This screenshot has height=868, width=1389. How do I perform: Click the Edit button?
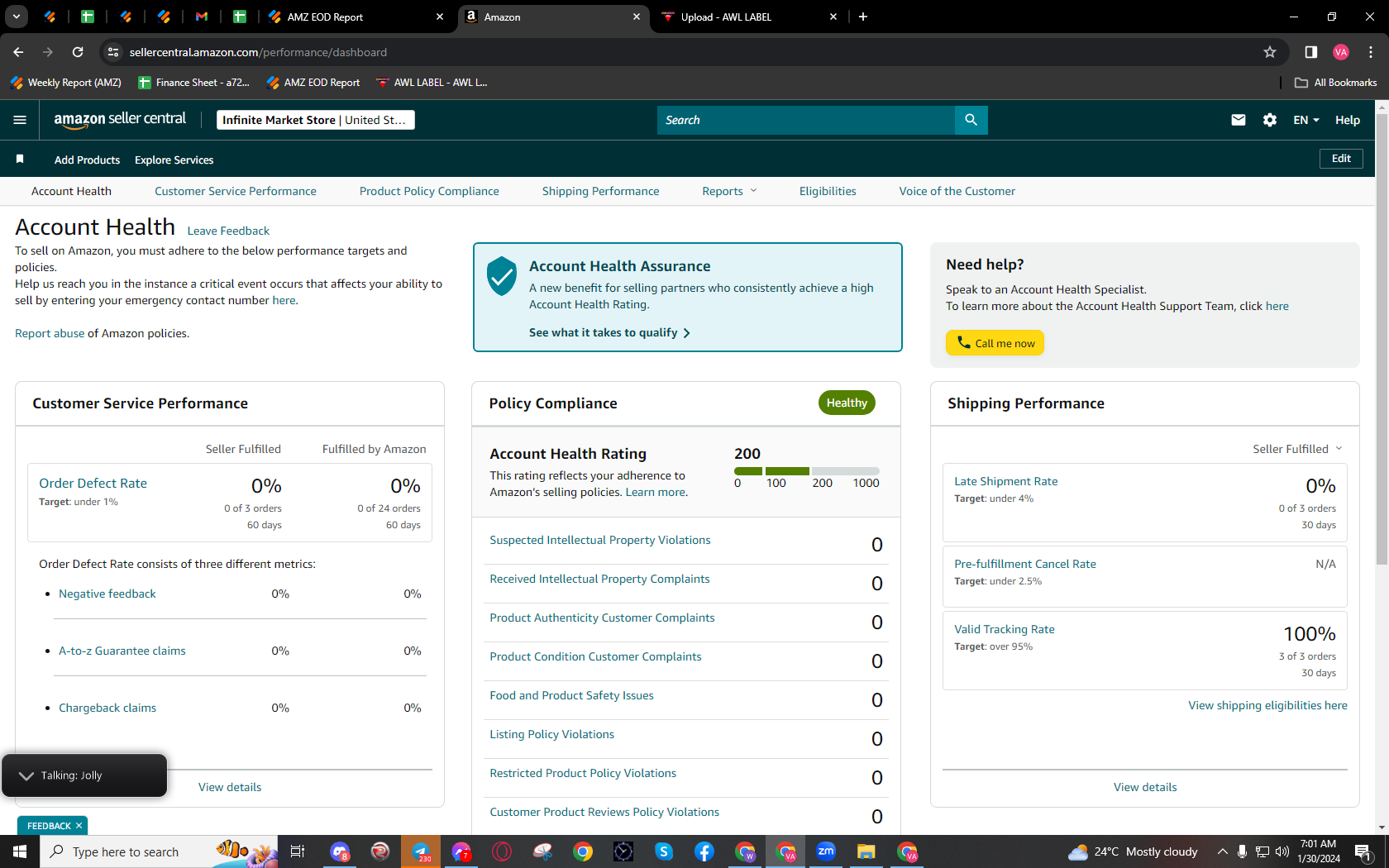point(1341,159)
